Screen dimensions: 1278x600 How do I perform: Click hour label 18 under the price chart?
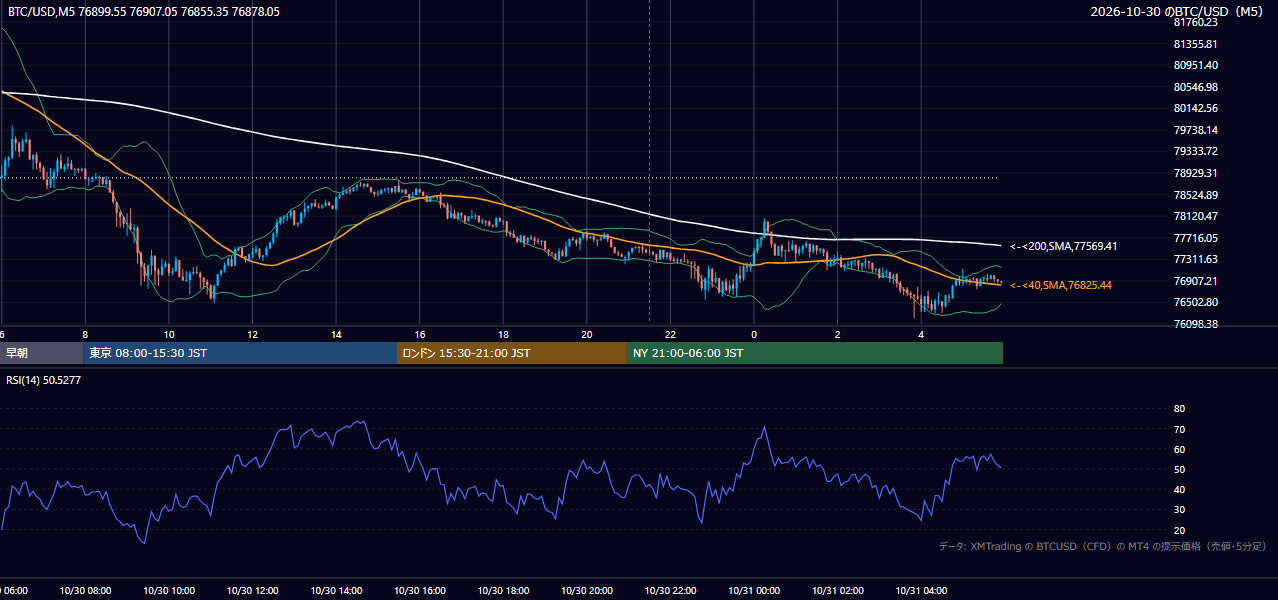click(x=503, y=334)
